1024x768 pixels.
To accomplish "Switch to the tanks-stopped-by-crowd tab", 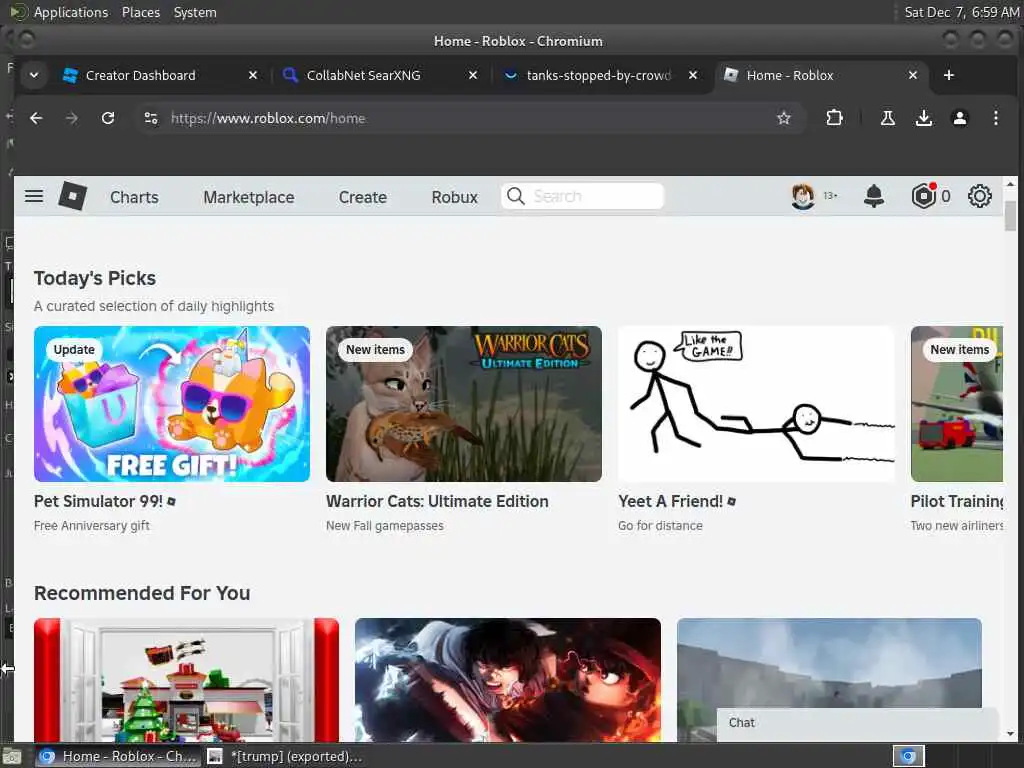I will 598,75.
